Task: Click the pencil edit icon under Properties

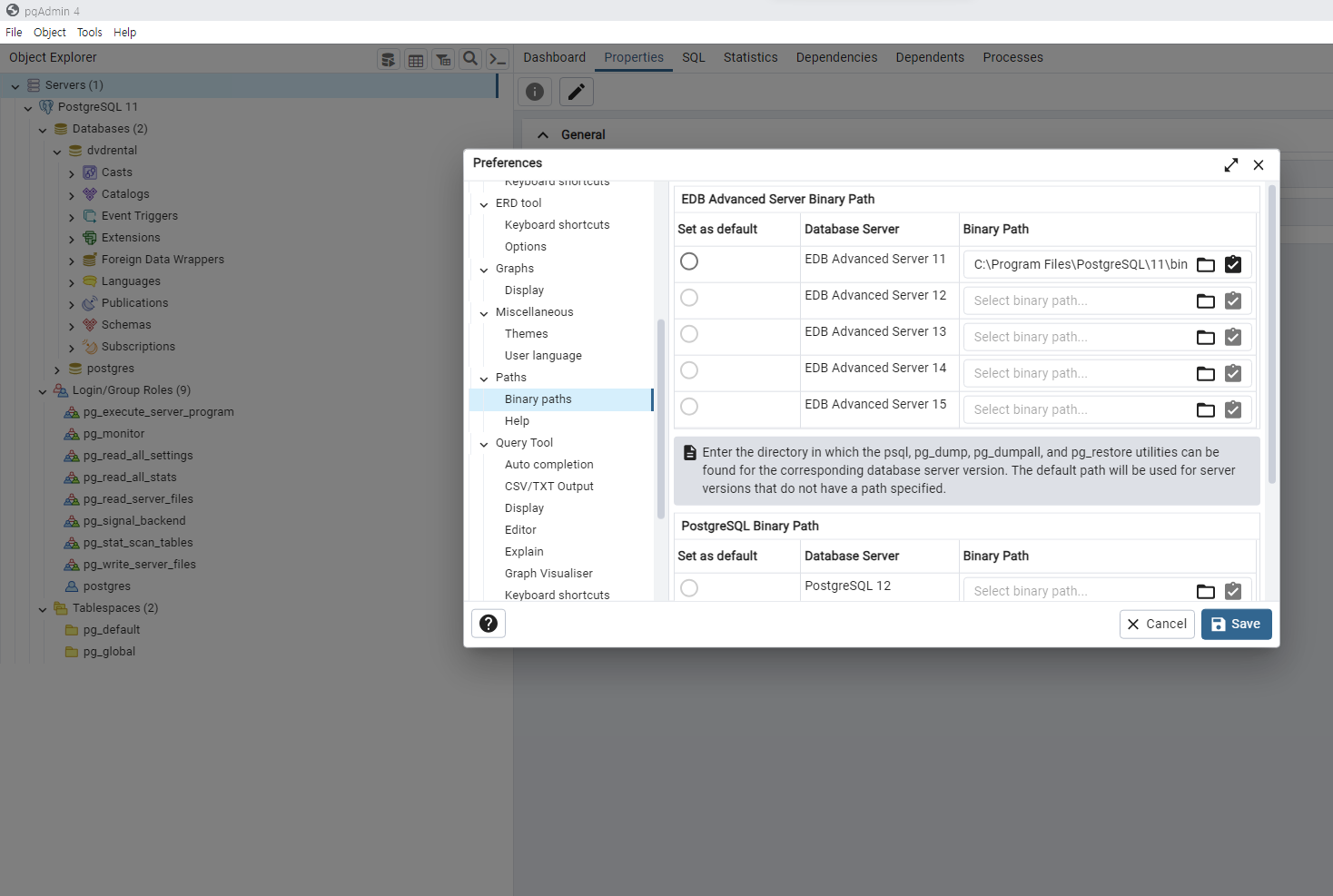Action: [x=576, y=92]
